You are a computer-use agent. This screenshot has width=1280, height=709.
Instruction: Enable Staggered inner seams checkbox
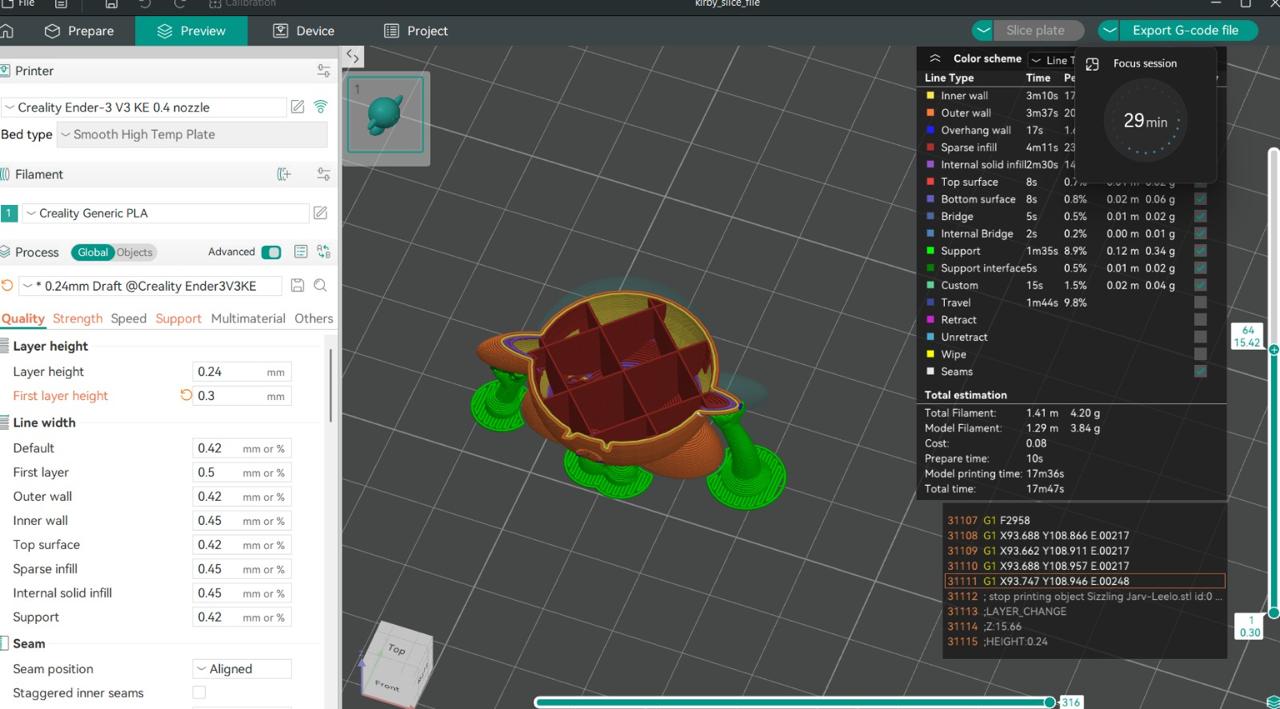[199, 693]
